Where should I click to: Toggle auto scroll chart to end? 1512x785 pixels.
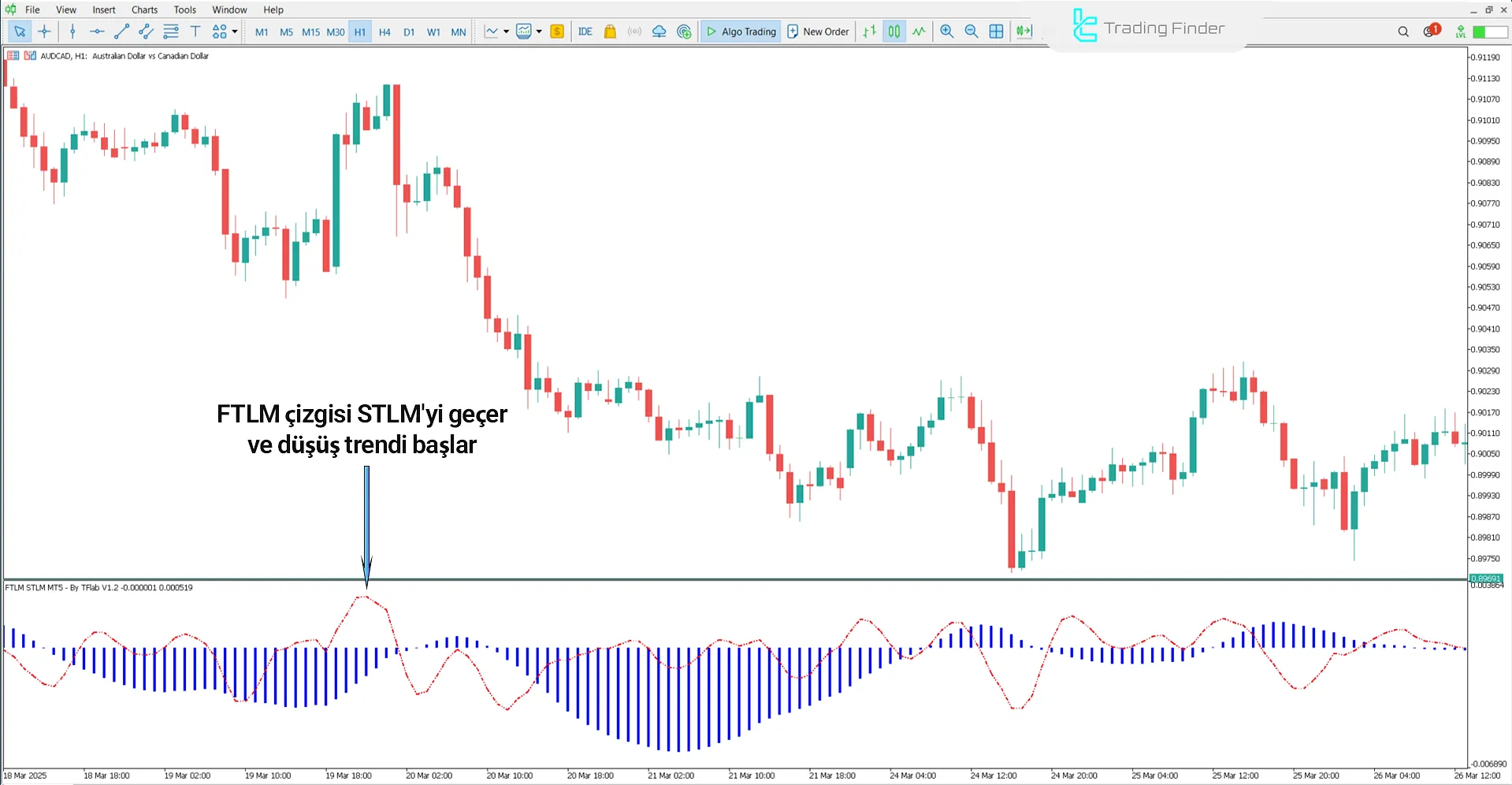coord(1023,32)
